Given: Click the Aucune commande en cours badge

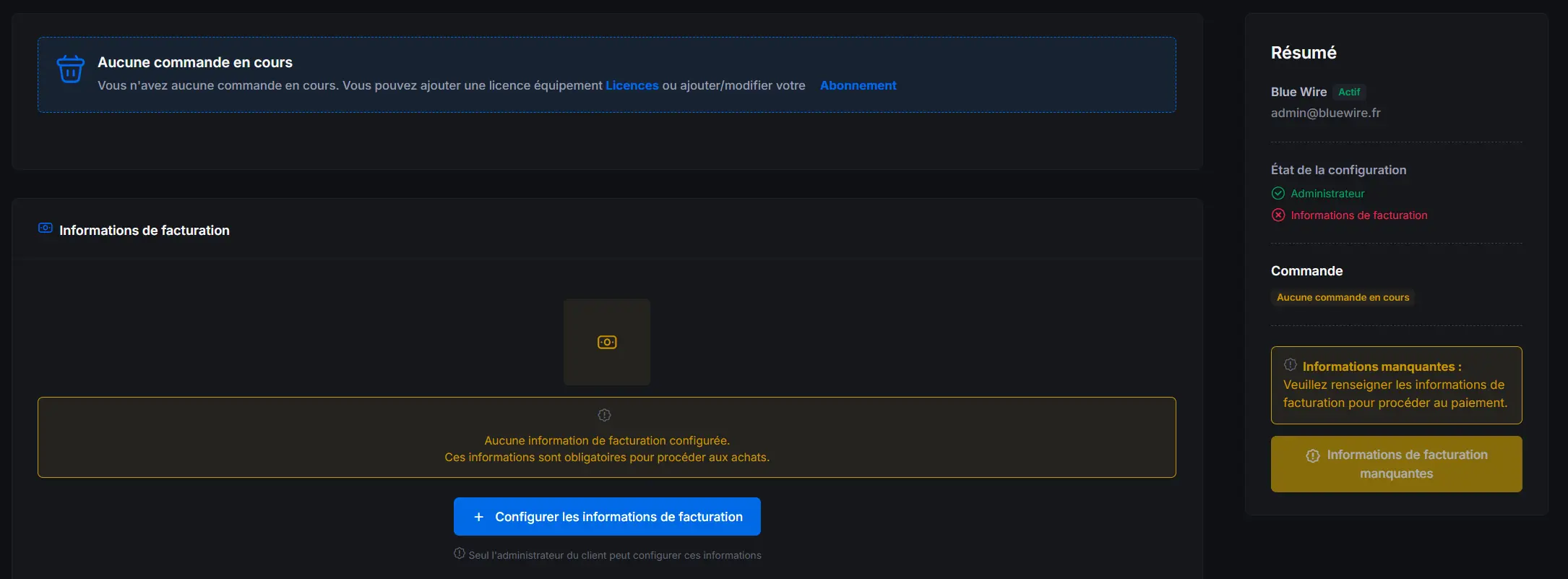Looking at the screenshot, I should point(1343,297).
